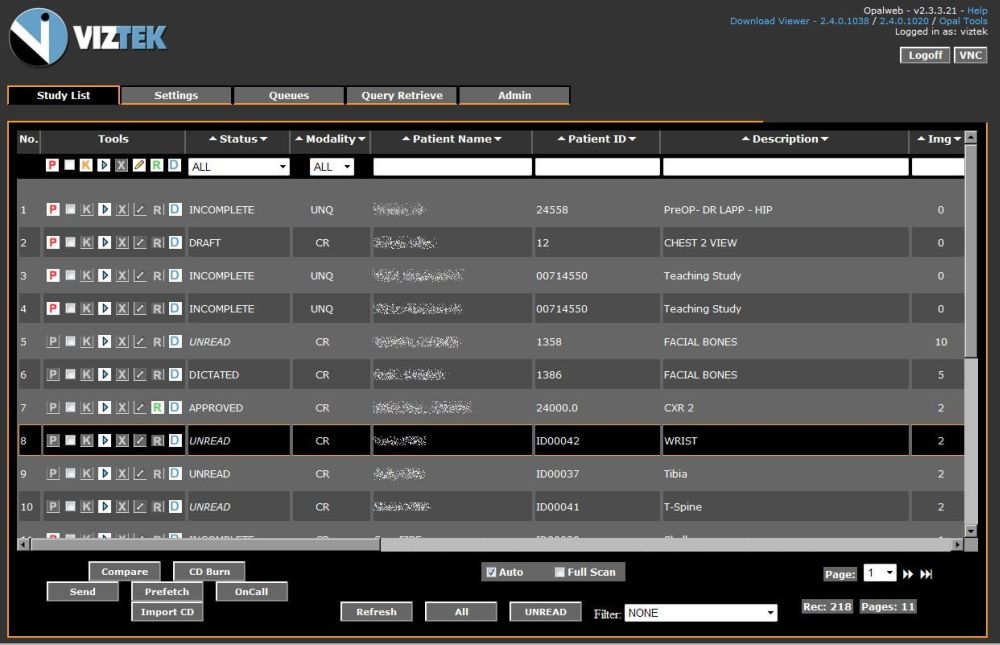This screenshot has height=645, width=1000.
Task: Click the X icon in row 6
Action: click(x=122, y=375)
